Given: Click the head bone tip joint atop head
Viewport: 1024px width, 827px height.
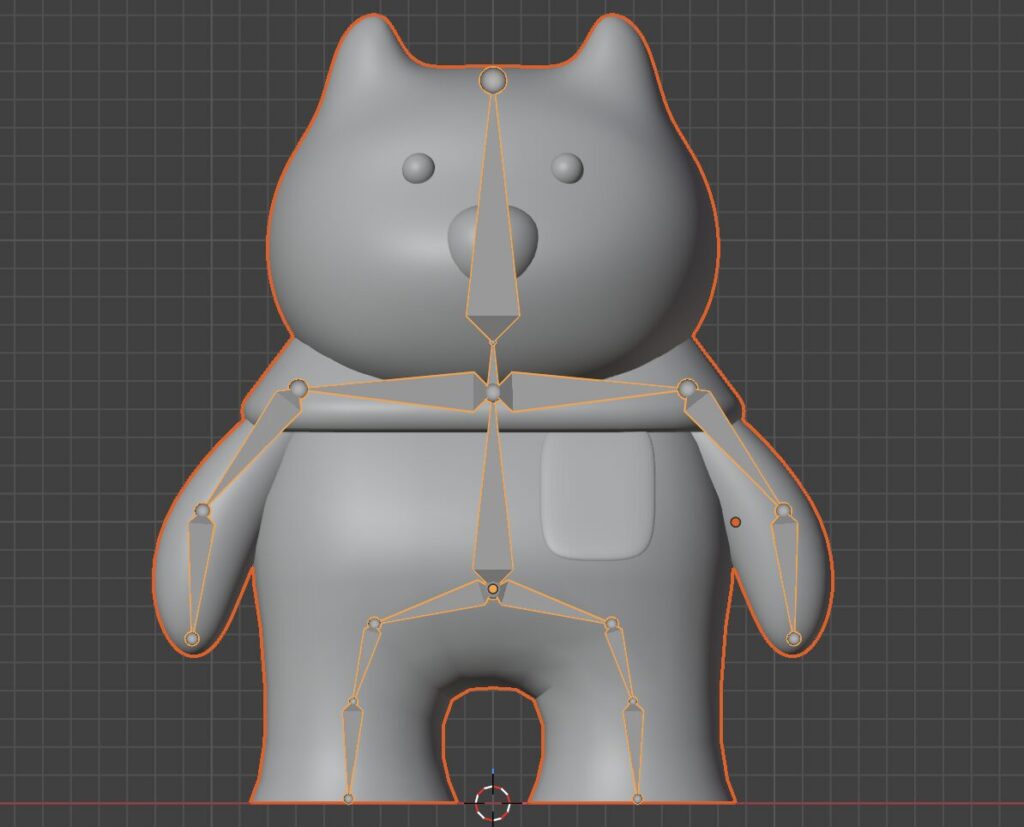Looking at the screenshot, I should click(493, 80).
